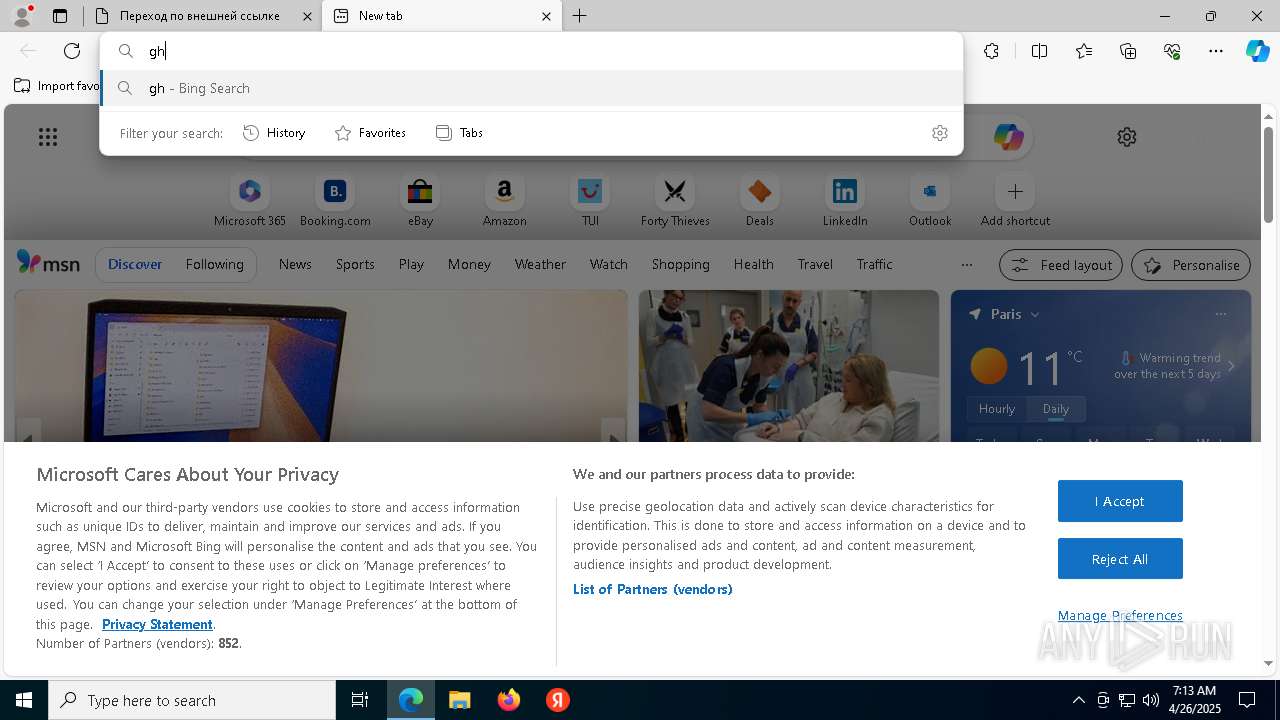
Task: Refresh the page with reload icon
Action: click(x=72, y=51)
